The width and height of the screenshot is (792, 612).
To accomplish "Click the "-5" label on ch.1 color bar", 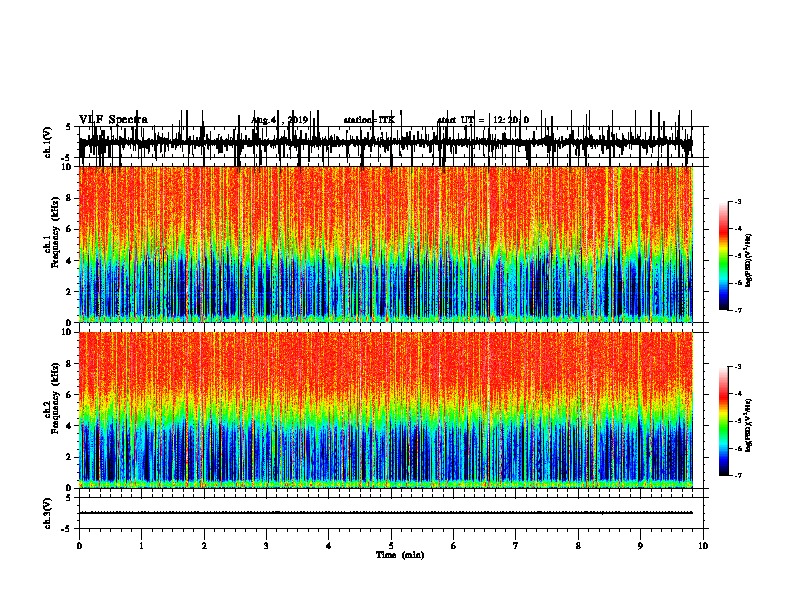I will pyautogui.click(x=738, y=256).
